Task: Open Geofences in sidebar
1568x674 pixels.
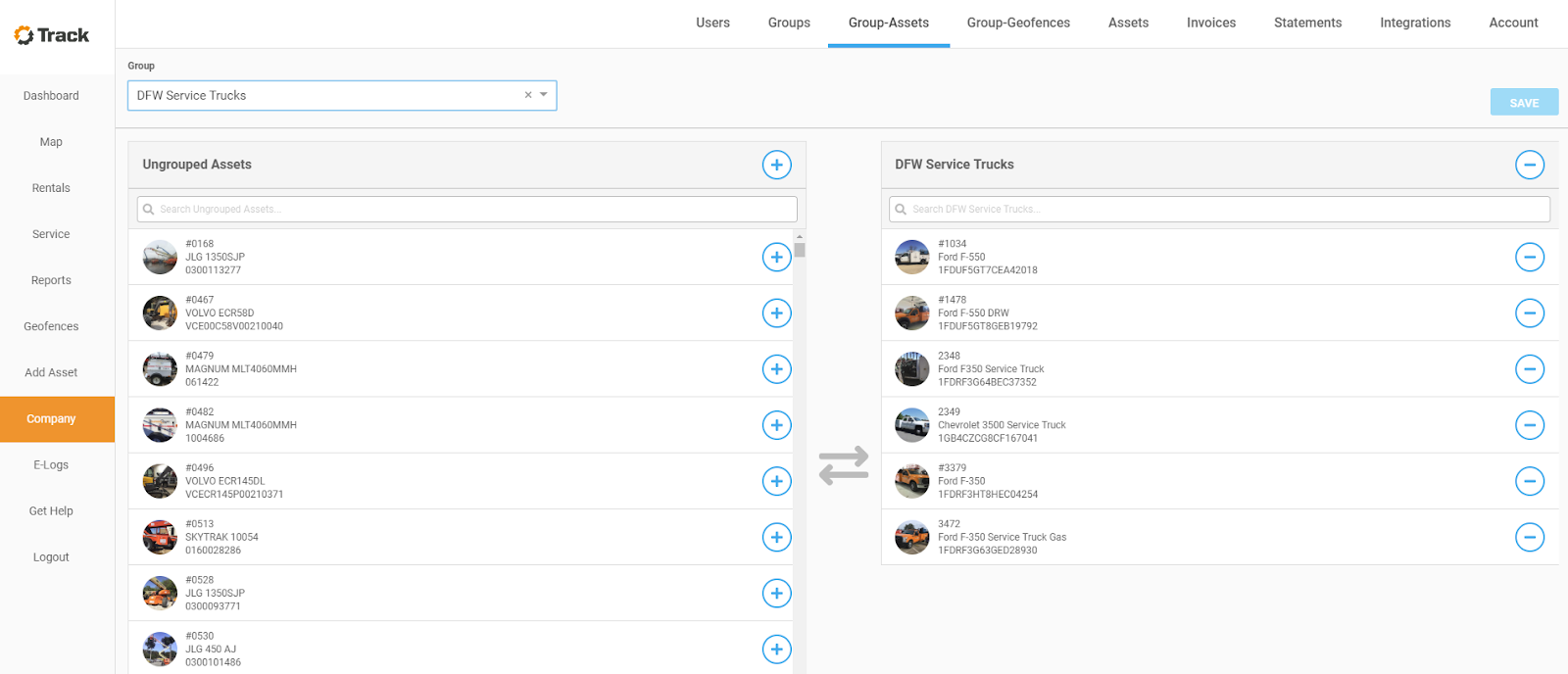Action: coord(51,326)
